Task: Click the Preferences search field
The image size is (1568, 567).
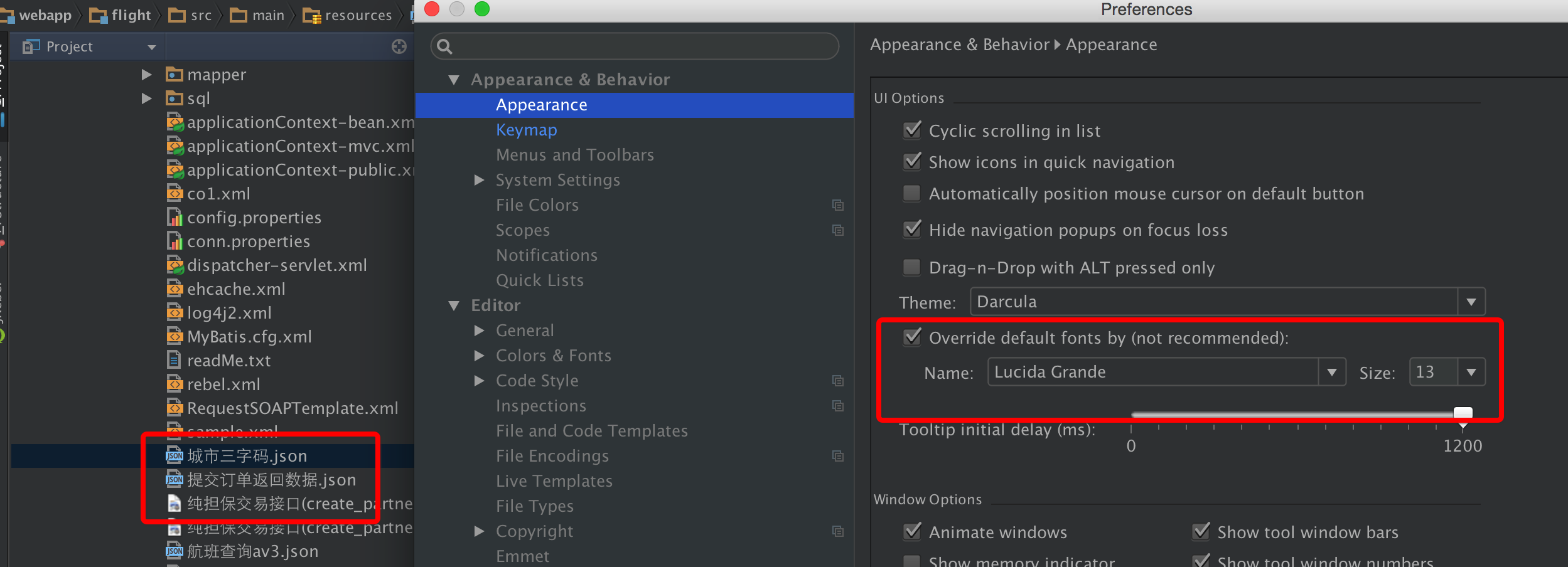Action: click(x=635, y=46)
